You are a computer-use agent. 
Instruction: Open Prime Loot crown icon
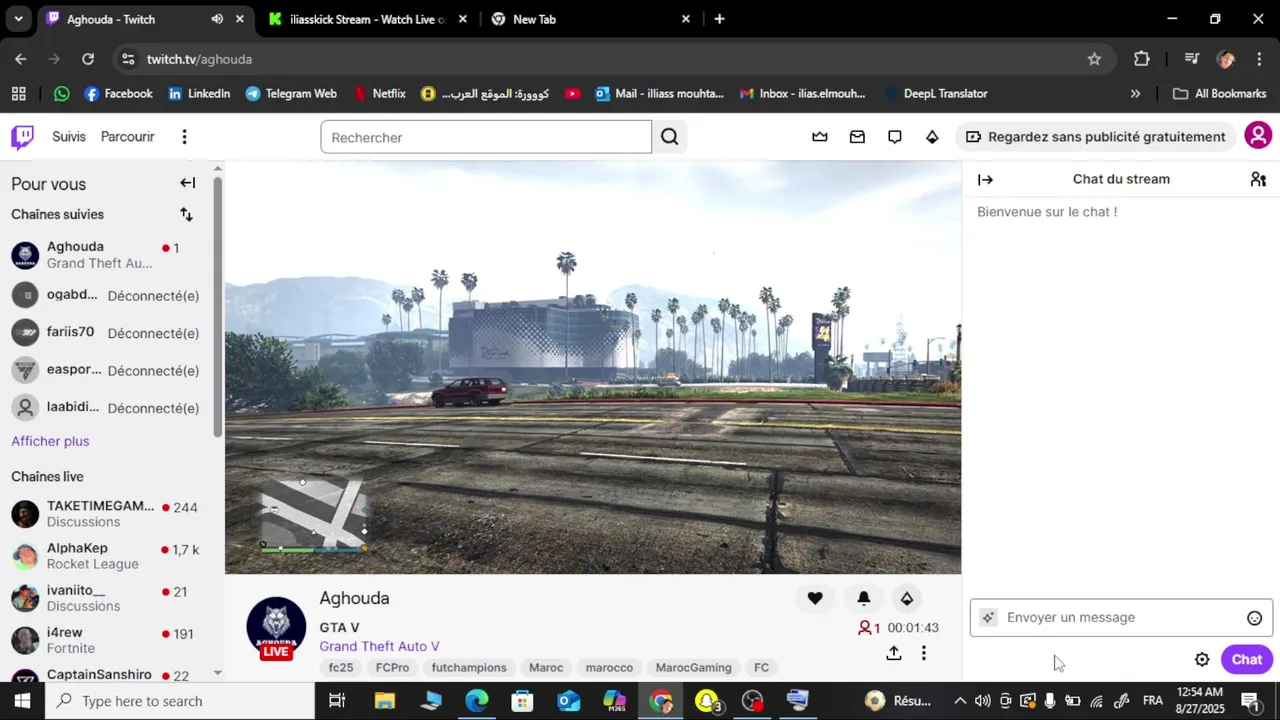[820, 137]
